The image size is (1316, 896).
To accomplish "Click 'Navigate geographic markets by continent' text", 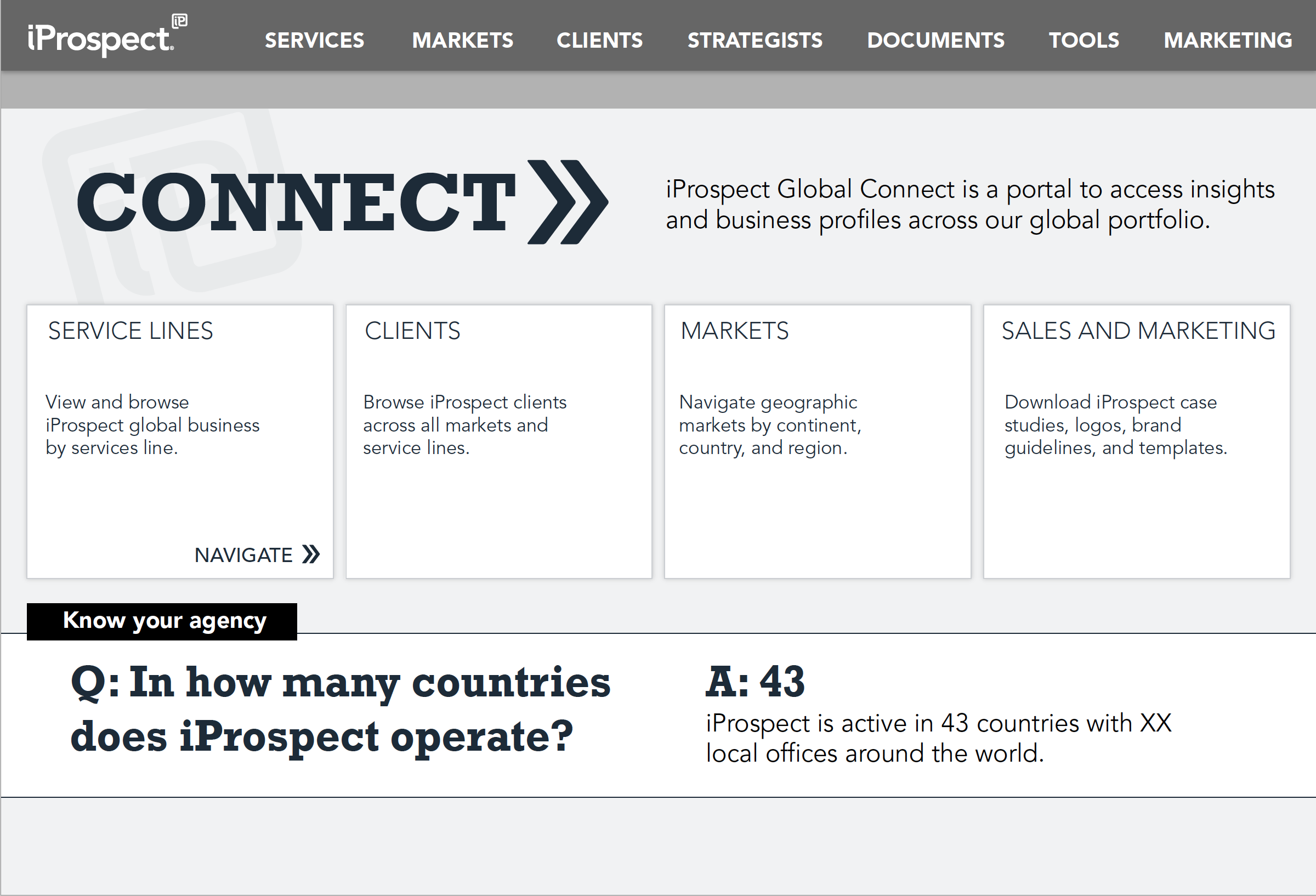I will [770, 425].
